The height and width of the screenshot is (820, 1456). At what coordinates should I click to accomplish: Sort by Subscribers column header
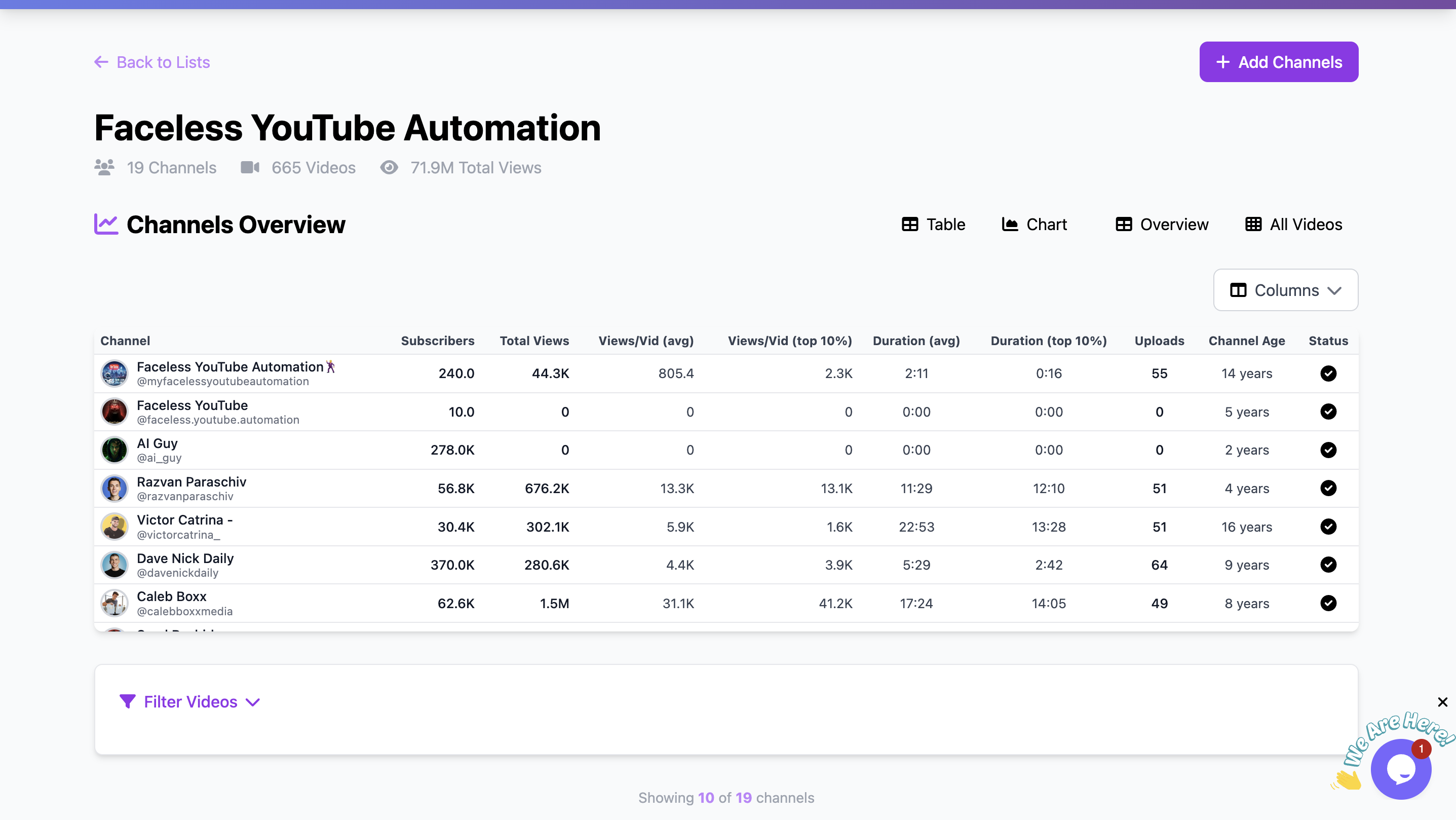pyautogui.click(x=438, y=341)
